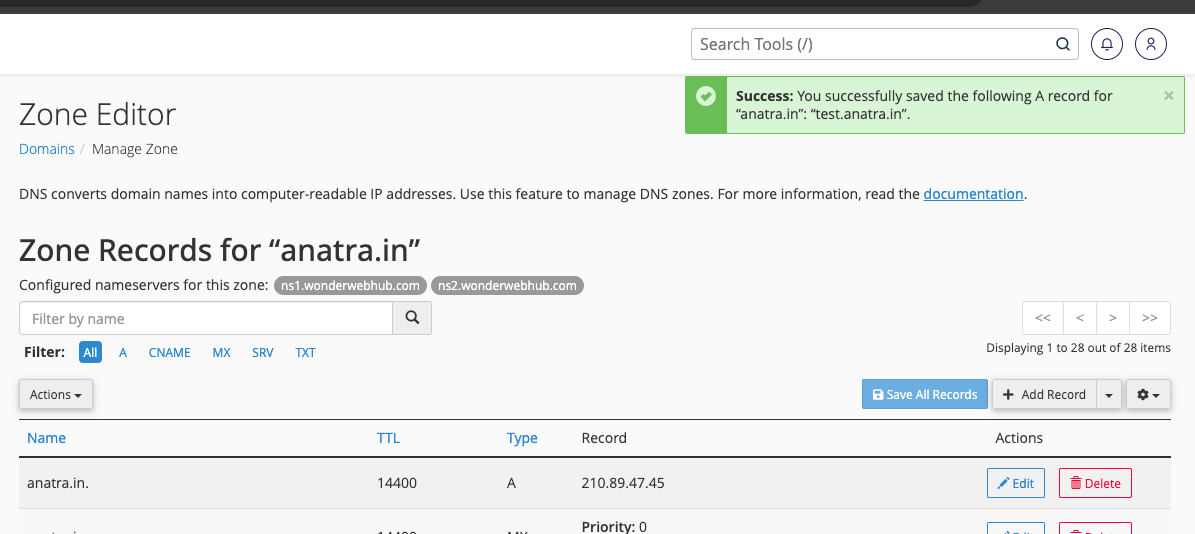Go to the first page of records

1043,318
